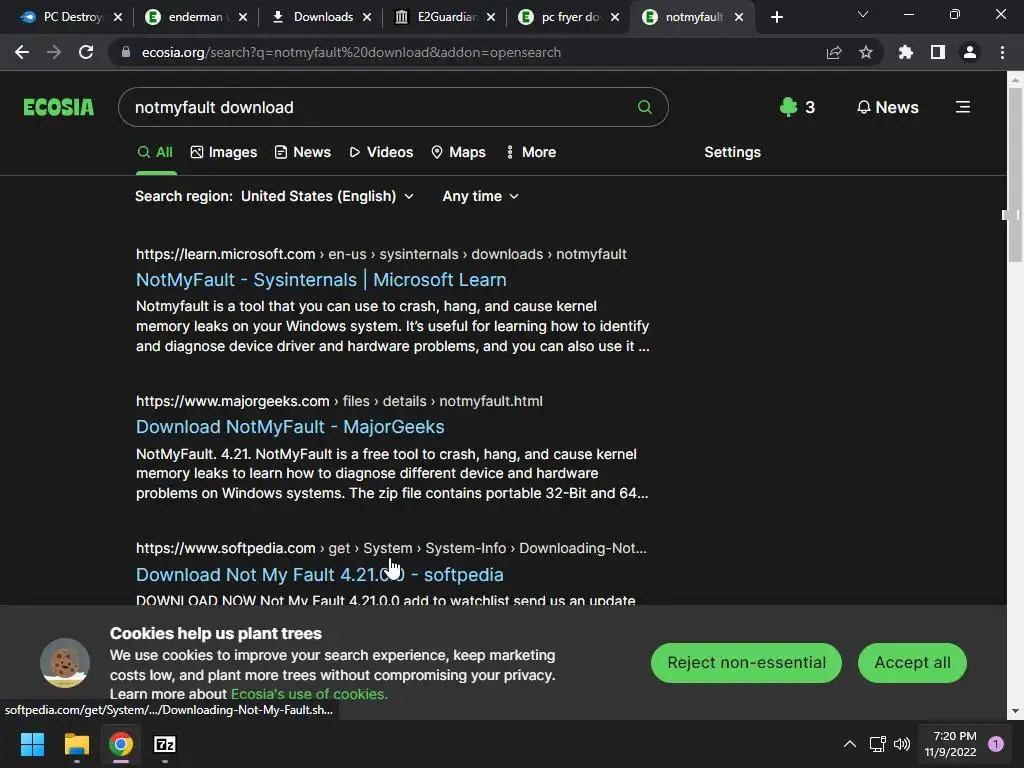This screenshot has height=768, width=1024.
Task: Click the softpedia.com result URL
Action: tap(391, 548)
